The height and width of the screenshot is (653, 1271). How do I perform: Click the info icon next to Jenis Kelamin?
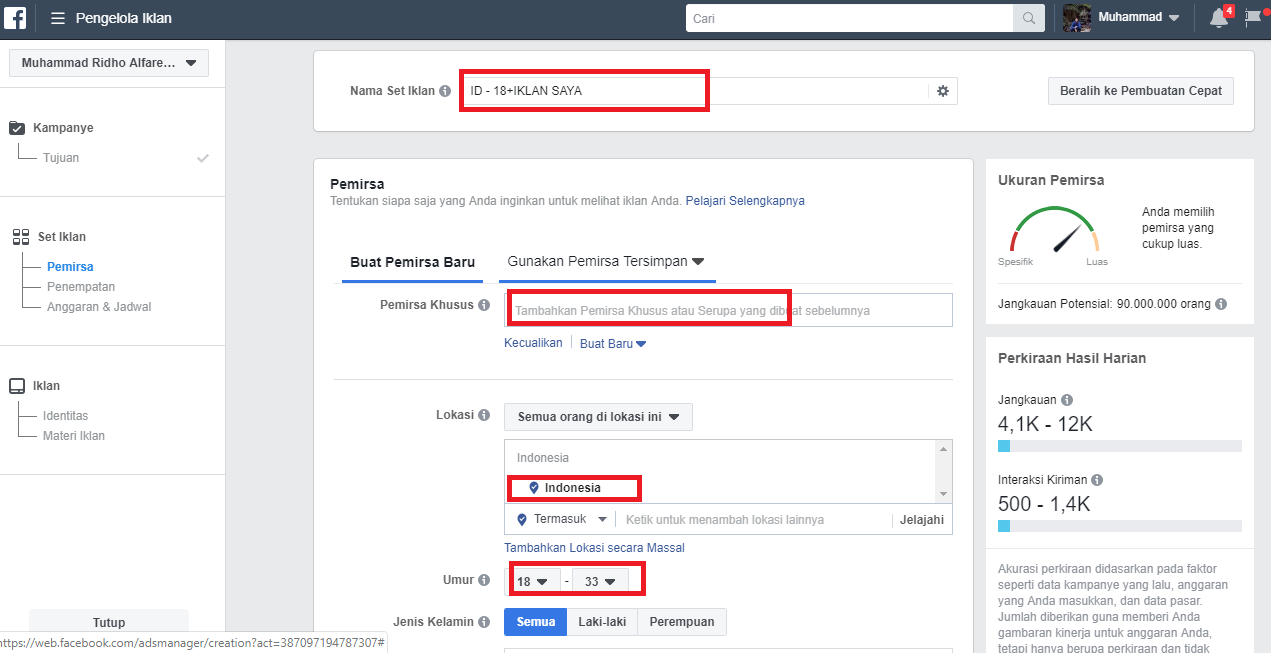(x=484, y=622)
